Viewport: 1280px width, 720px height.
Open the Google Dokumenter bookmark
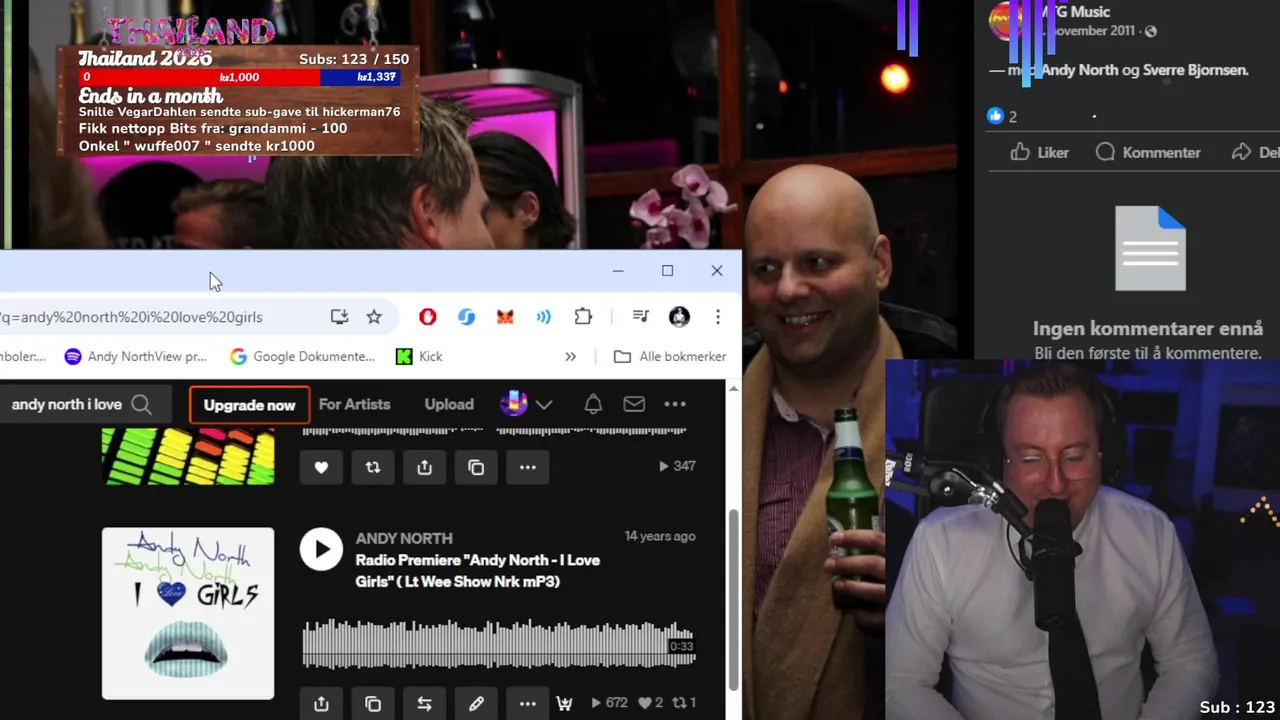coord(302,356)
